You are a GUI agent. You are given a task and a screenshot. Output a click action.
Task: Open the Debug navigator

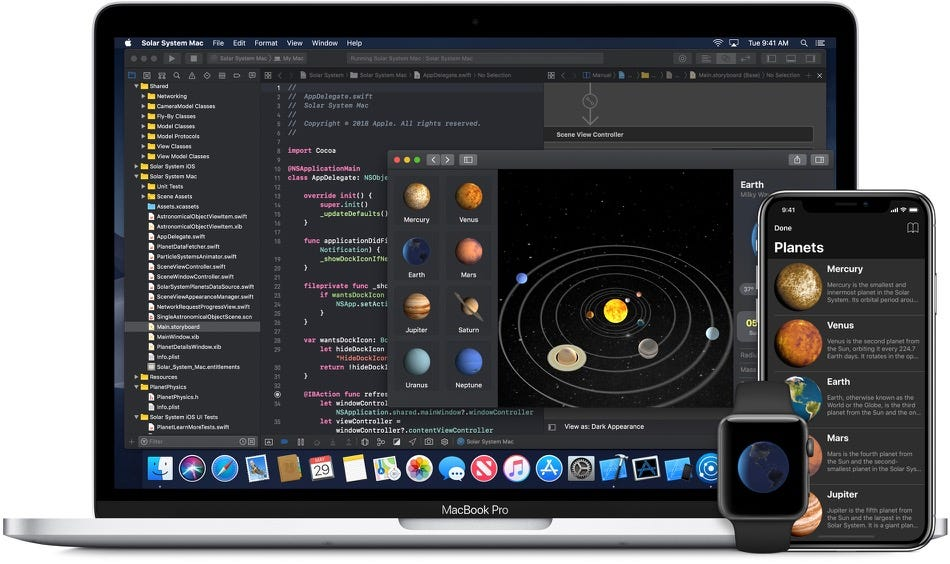pos(222,76)
